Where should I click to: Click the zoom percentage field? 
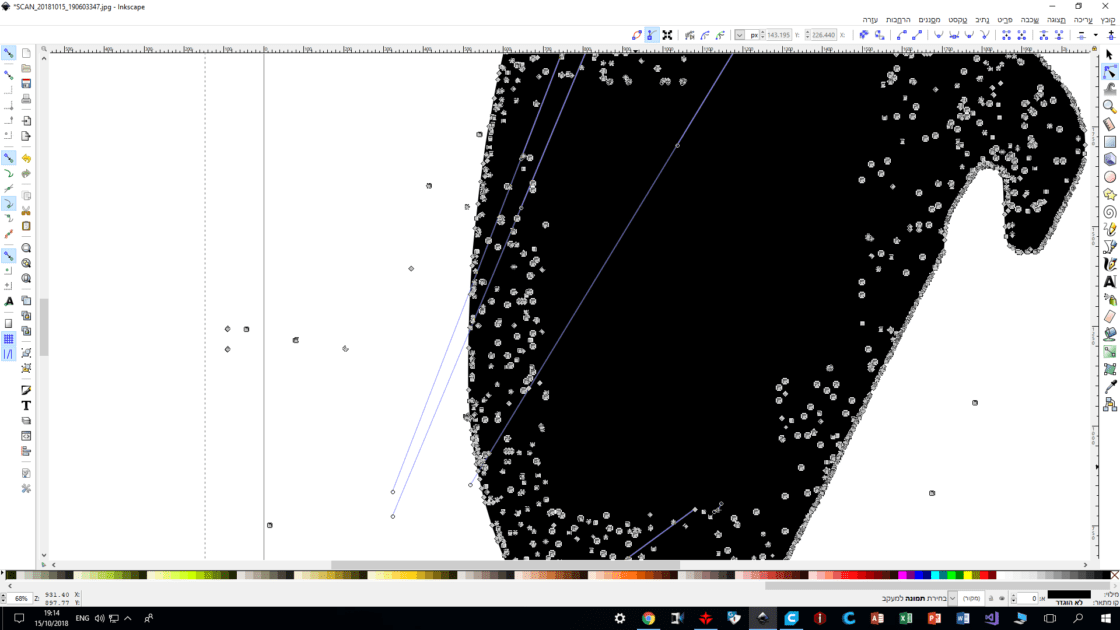coord(20,599)
